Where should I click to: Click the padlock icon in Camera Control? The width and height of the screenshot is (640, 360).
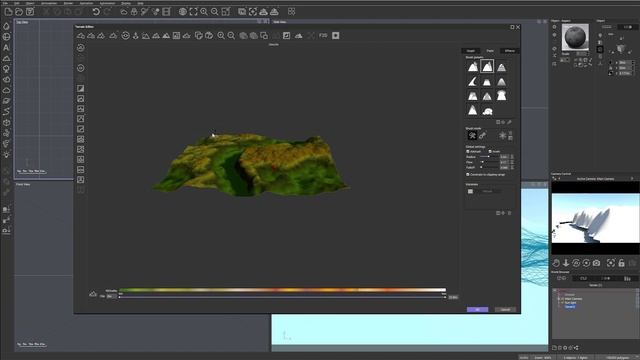coord(621,263)
